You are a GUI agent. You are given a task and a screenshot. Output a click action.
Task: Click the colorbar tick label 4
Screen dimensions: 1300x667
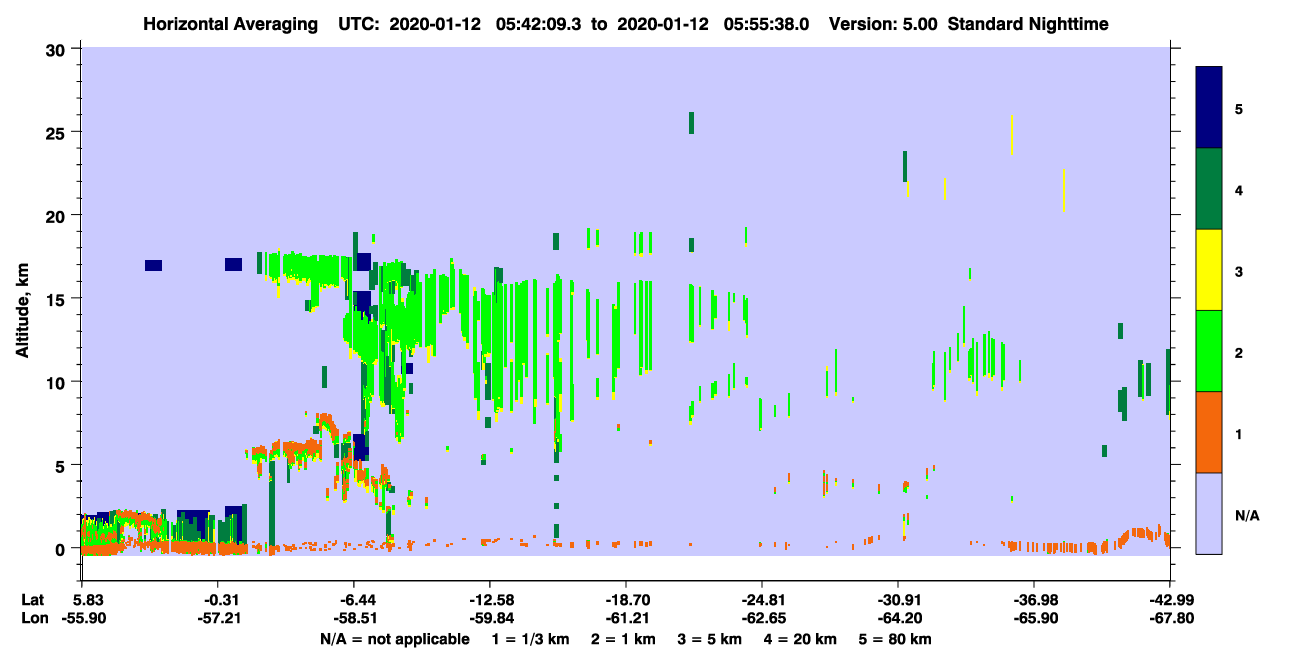1239,189
